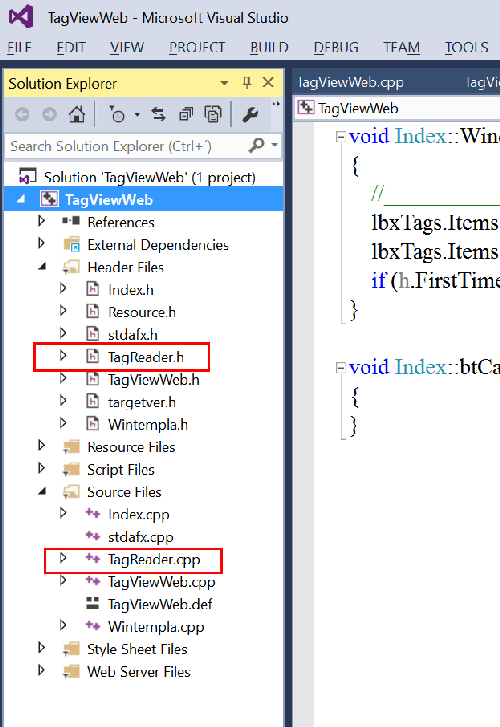Select TagReader.h file
This screenshot has height=727, width=500.
146,357
